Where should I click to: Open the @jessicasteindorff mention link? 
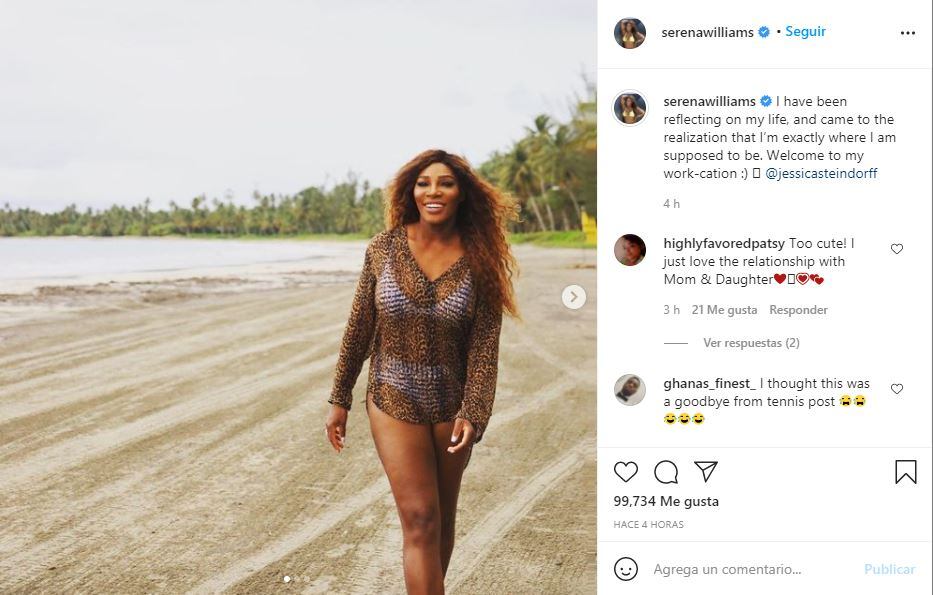coord(821,174)
